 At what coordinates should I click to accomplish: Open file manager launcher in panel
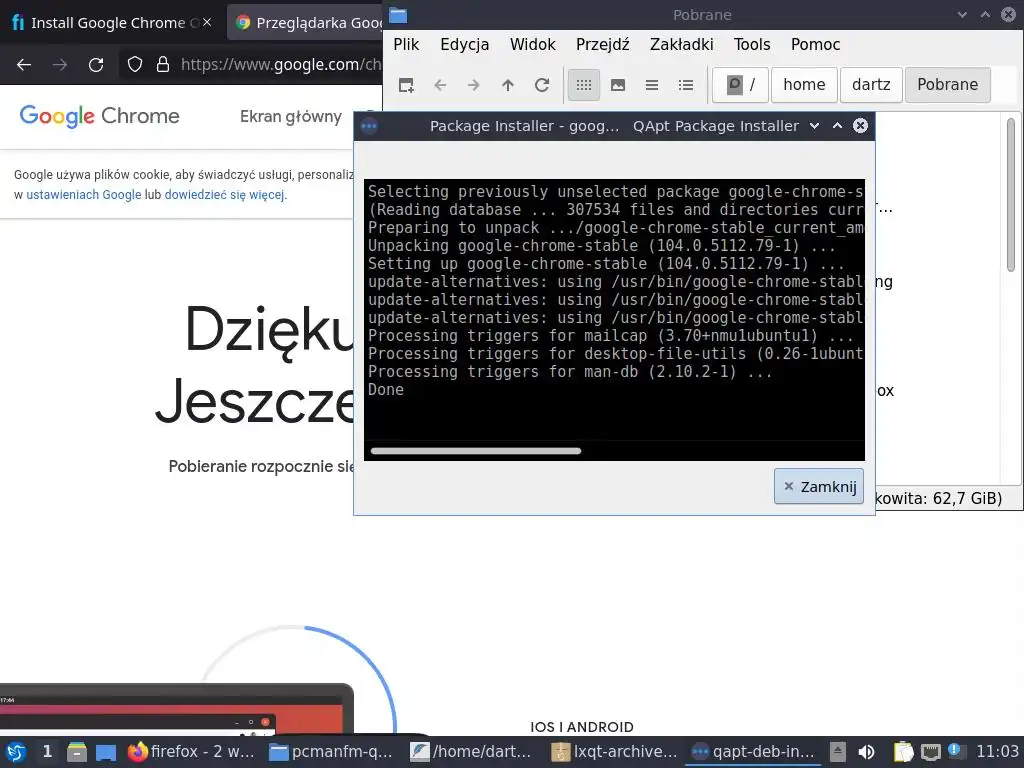(77, 752)
